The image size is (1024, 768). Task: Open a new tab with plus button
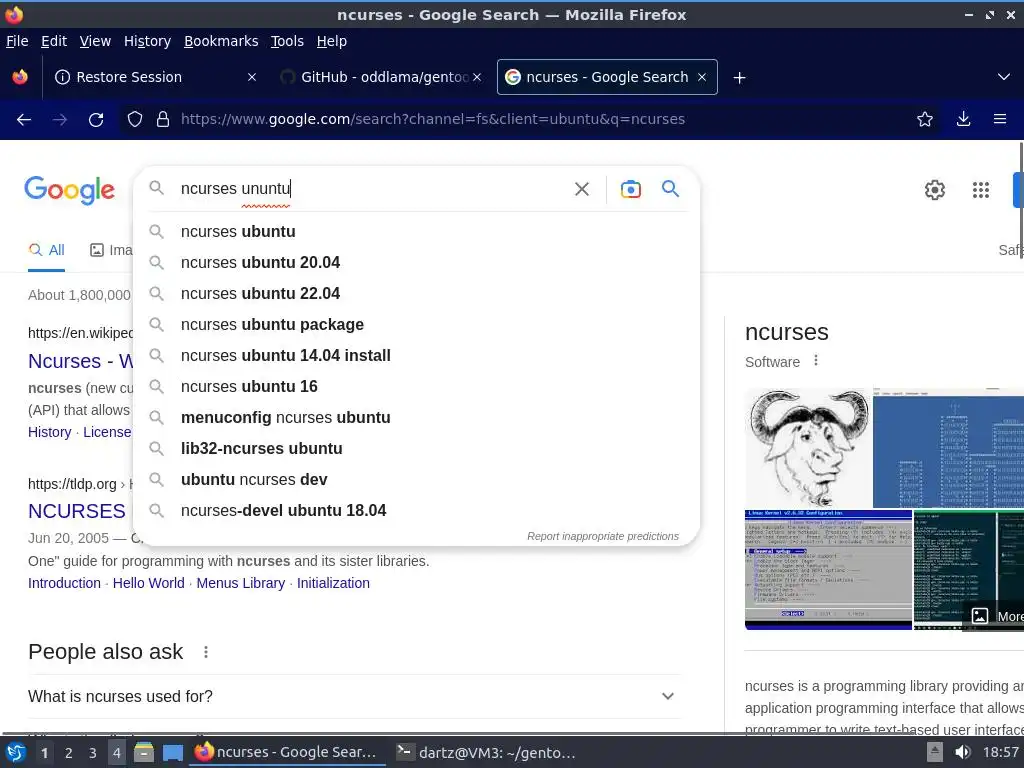(739, 78)
